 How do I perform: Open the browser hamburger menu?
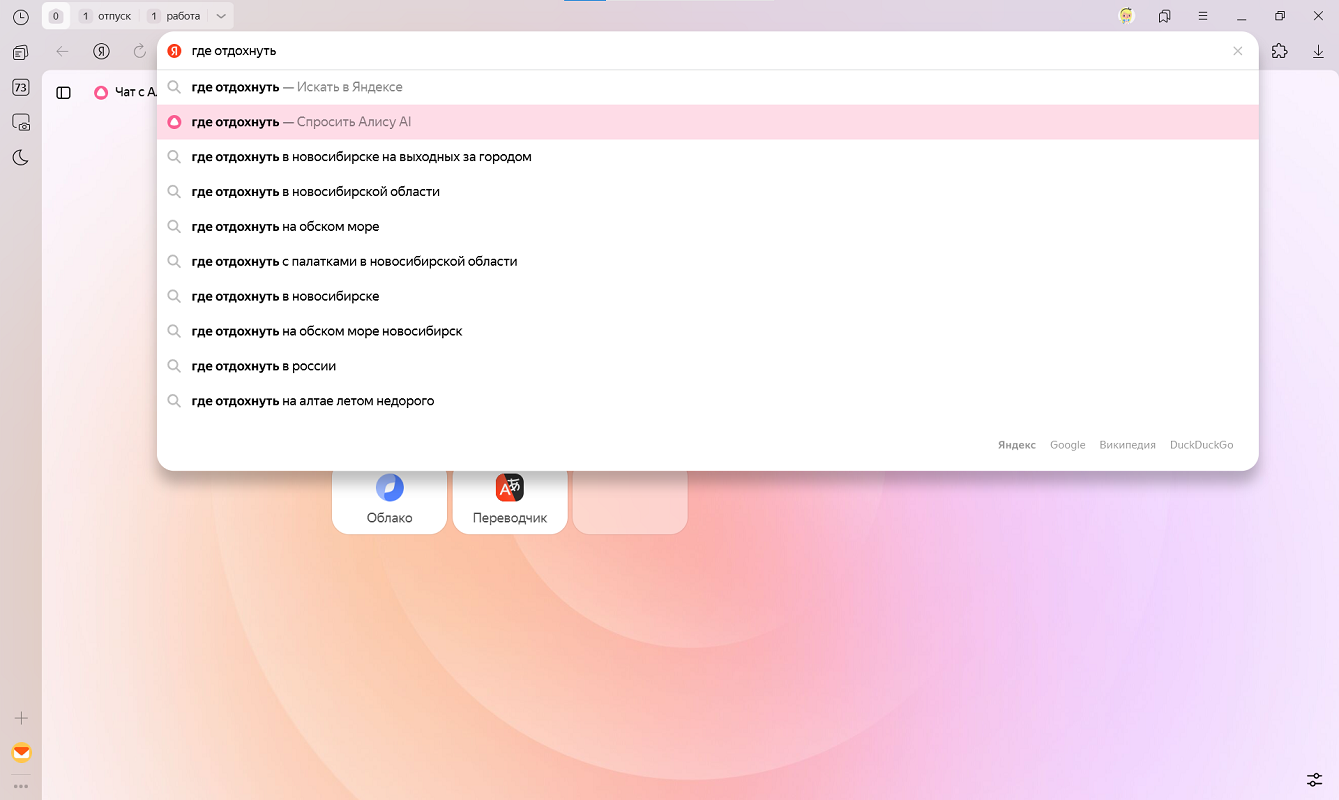click(x=1203, y=17)
